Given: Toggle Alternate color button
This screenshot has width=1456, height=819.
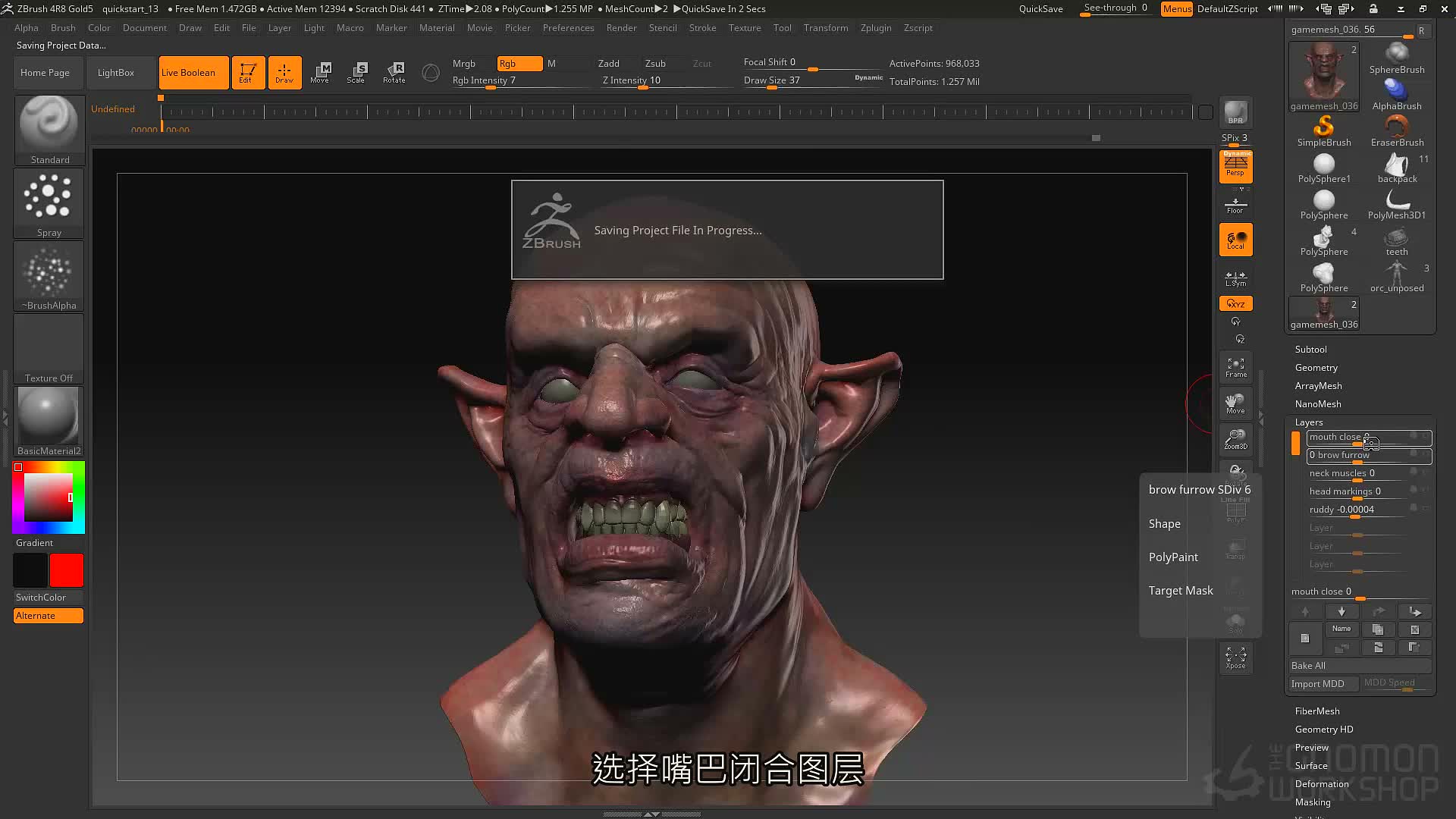Looking at the screenshot, I should click(49, 616).
